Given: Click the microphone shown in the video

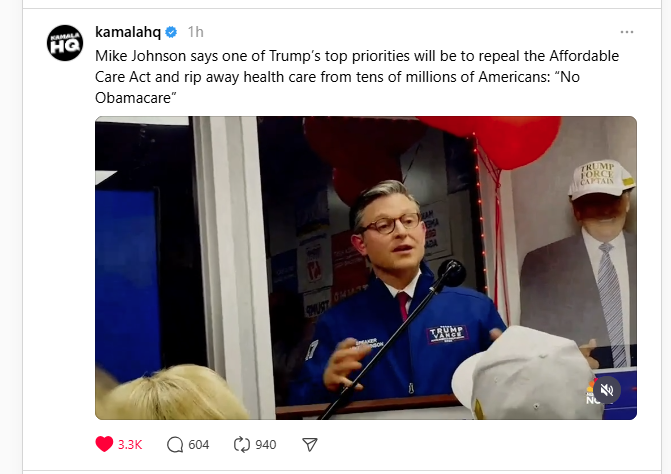Looking at the screenshot, I should pos(452,273).
